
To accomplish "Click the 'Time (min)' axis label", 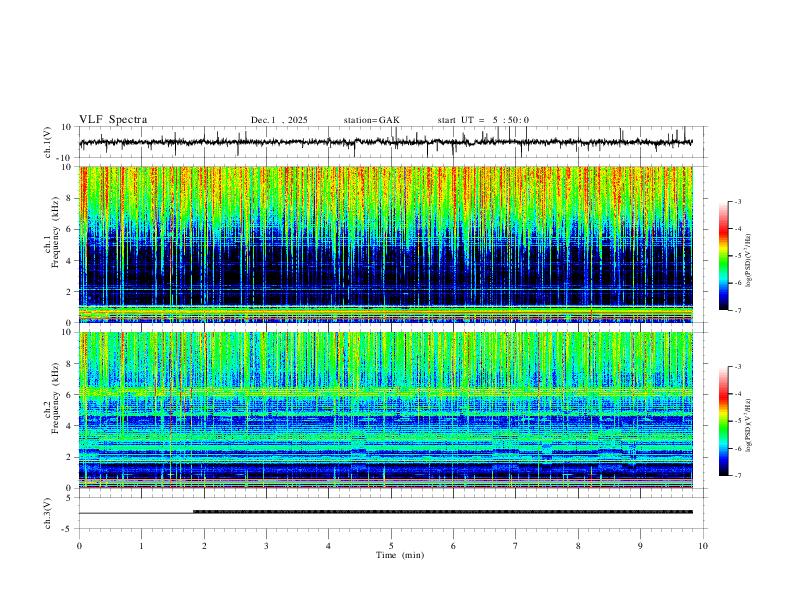I will 400,555.
